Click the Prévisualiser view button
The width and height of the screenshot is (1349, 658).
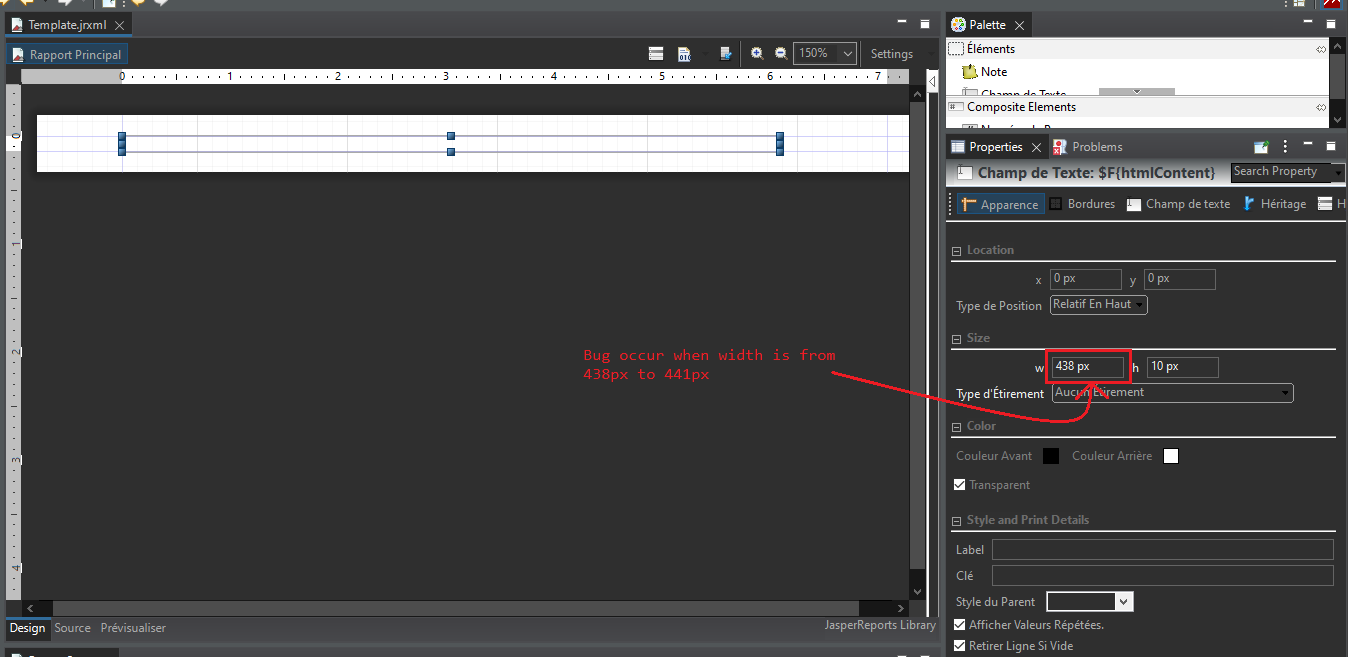click(x=133, y=628)
